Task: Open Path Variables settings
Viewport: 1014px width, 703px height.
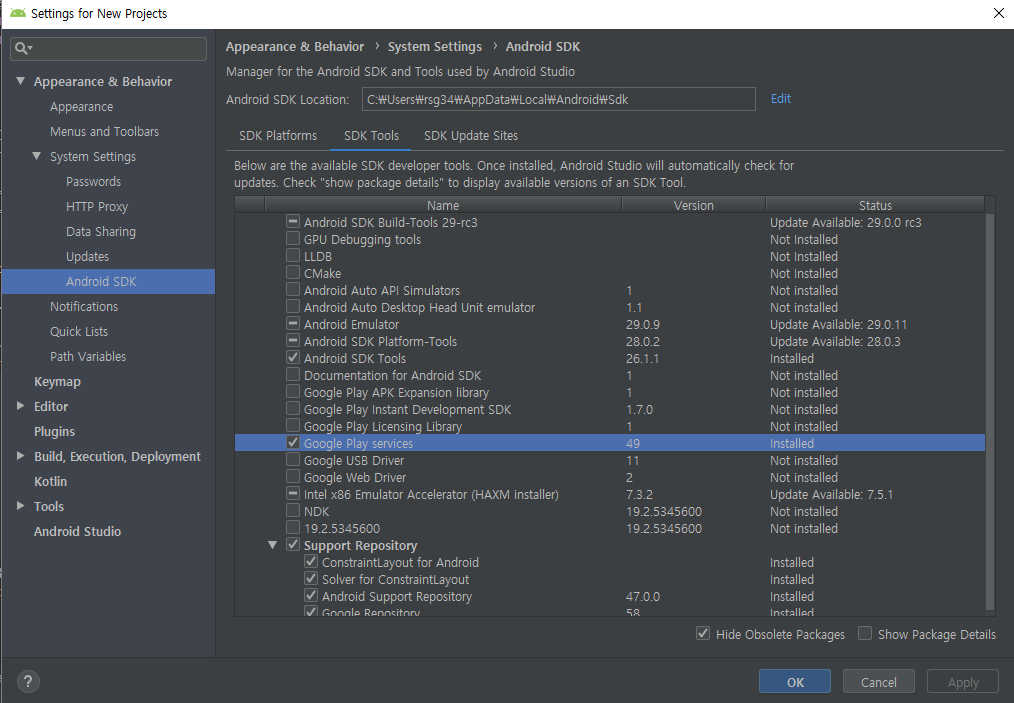Action: coord(88,356)
